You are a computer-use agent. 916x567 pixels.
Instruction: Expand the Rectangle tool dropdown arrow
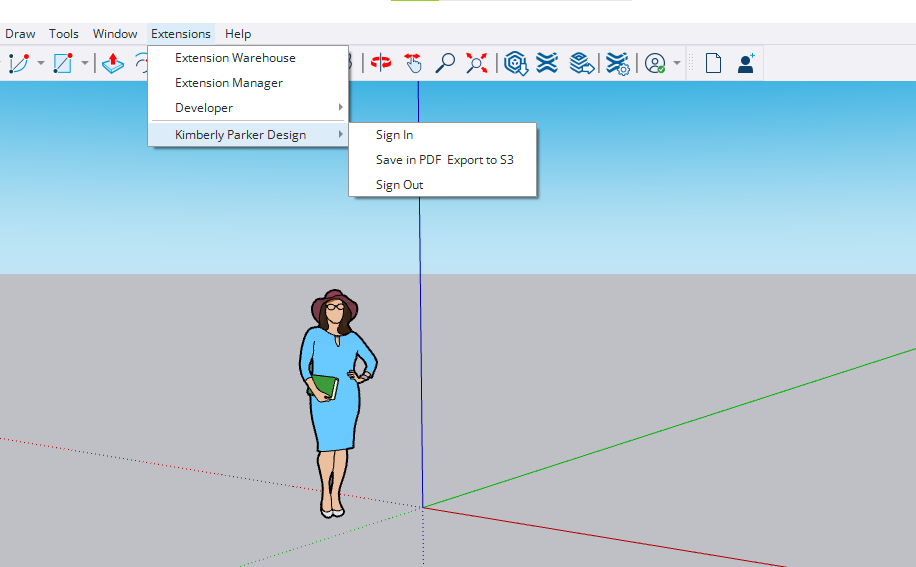click(85, 63)
